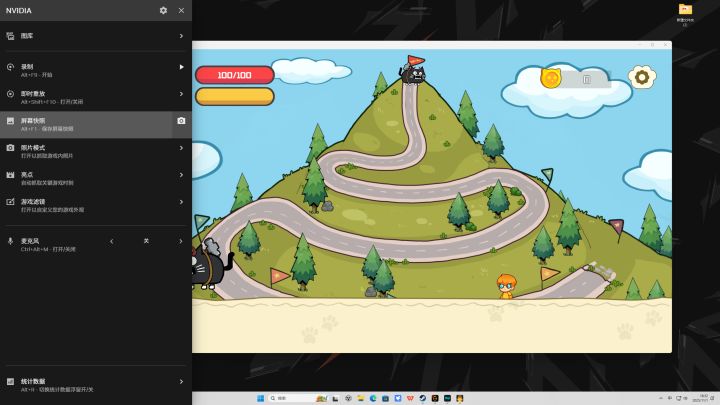Click the red 100/100 health bar

click(235, 75)
